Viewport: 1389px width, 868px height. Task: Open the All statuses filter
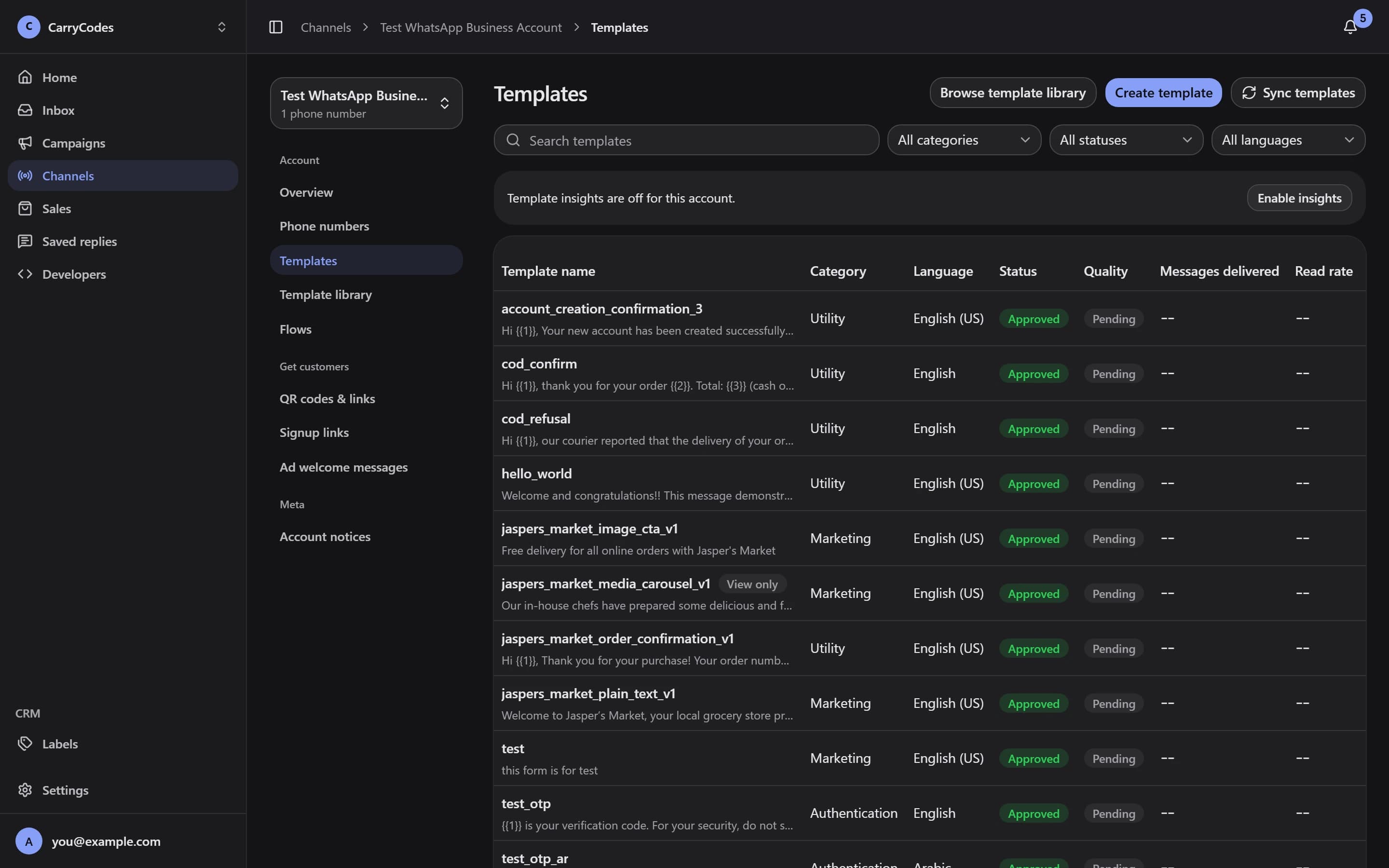click(x=1126, y=140)
